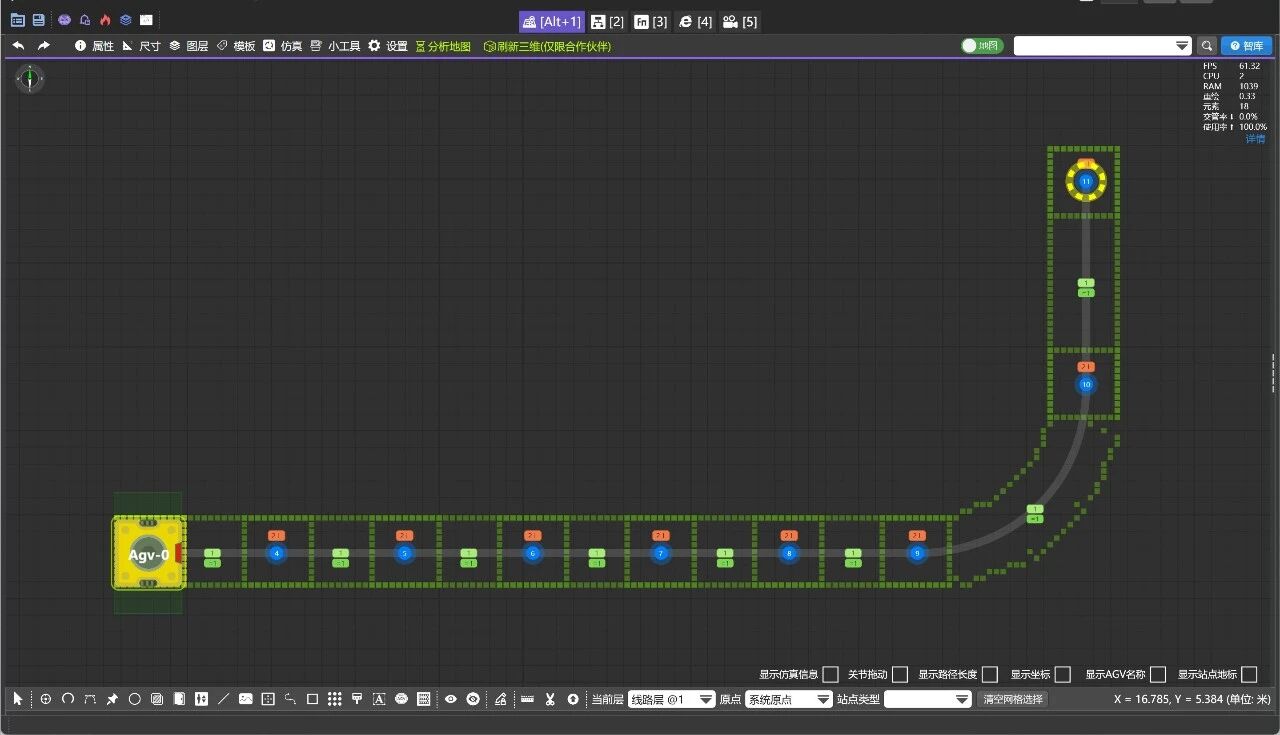Enable 显示路径长度 checkbox

click(990, 675)
